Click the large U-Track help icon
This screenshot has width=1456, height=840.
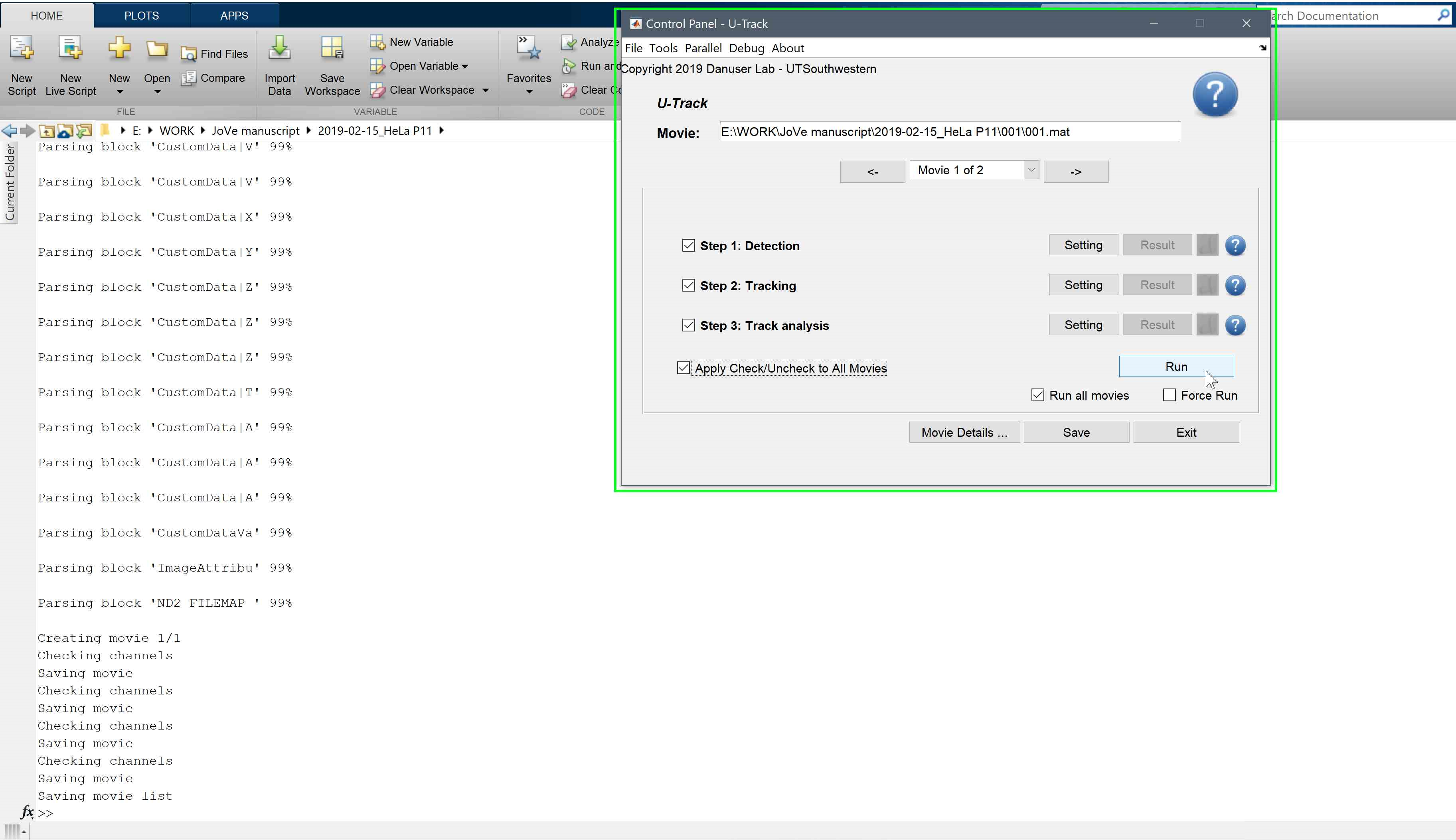(x=1215, y=95)
